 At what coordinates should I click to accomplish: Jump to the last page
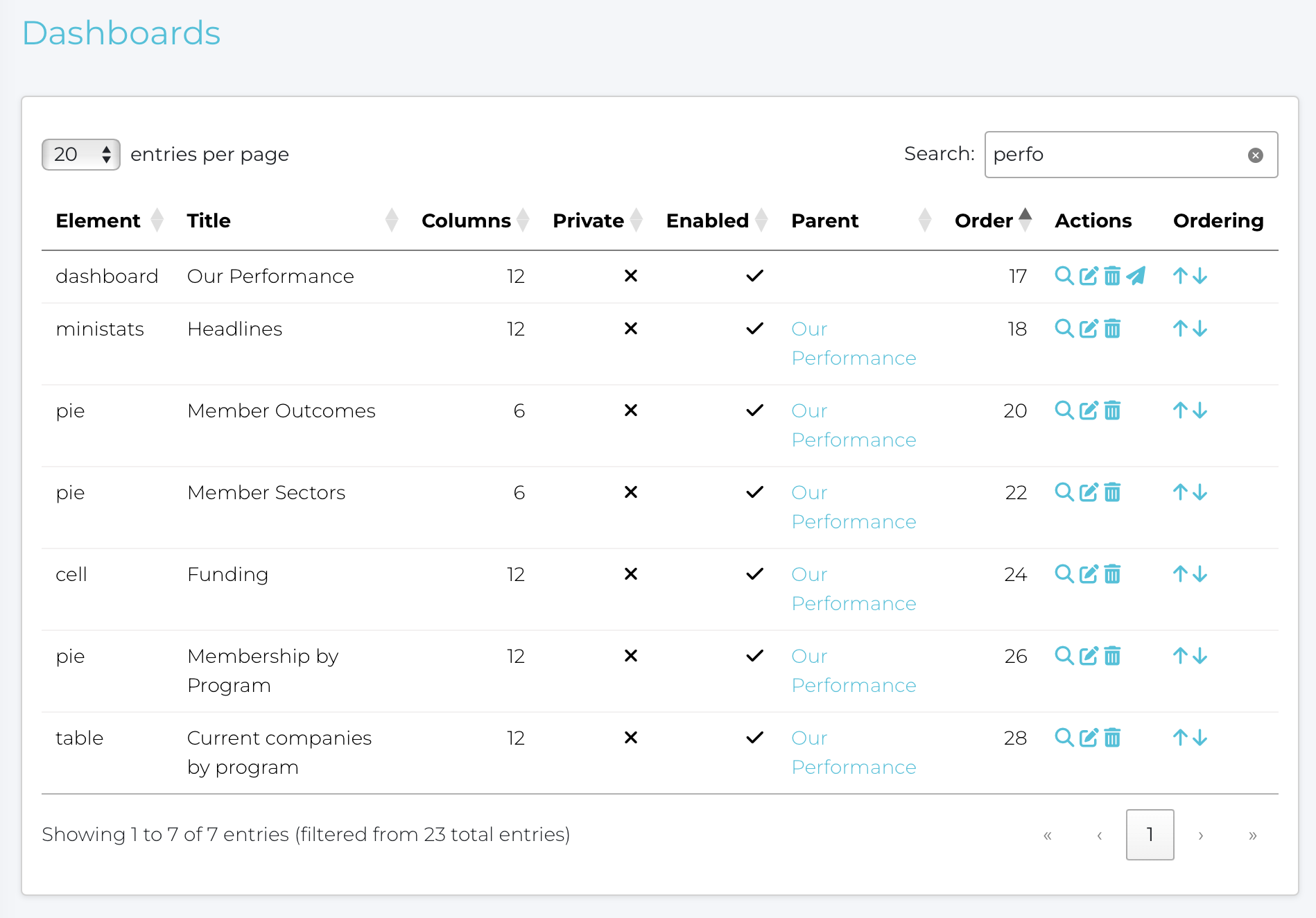(x=1252, y=835)
